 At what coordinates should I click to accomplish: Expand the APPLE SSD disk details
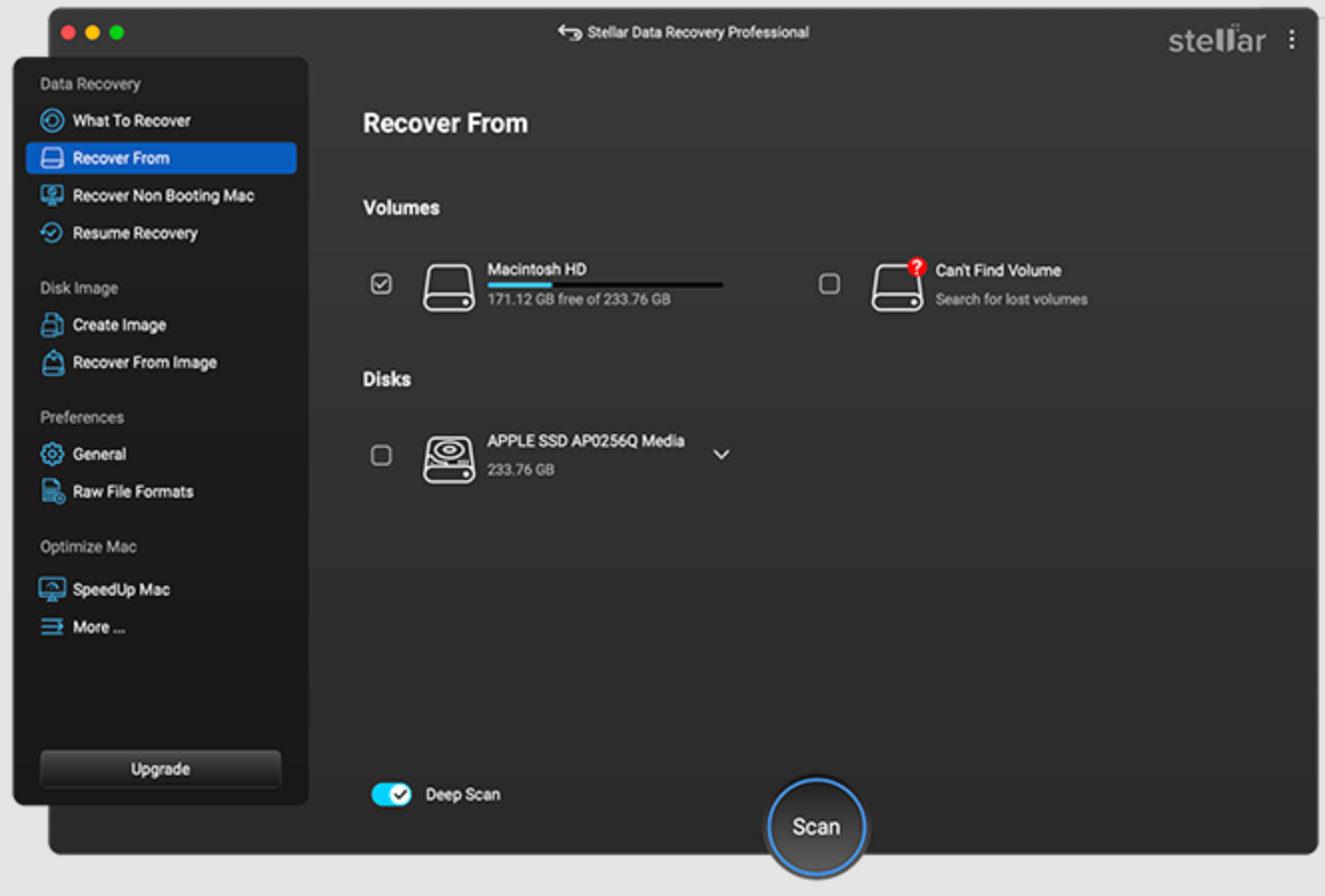click(721, 454)
